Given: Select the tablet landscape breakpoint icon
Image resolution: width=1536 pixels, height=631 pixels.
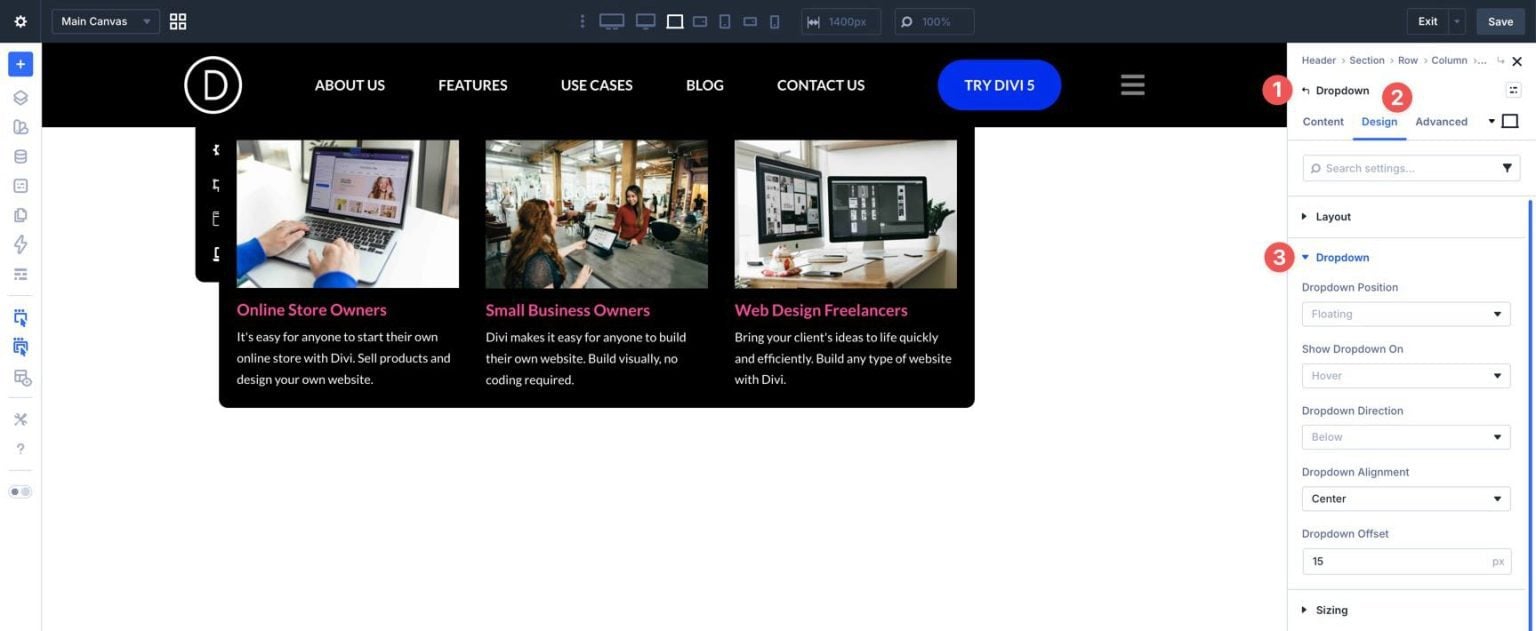Looking at the screenshot, I should pos(700,21).
